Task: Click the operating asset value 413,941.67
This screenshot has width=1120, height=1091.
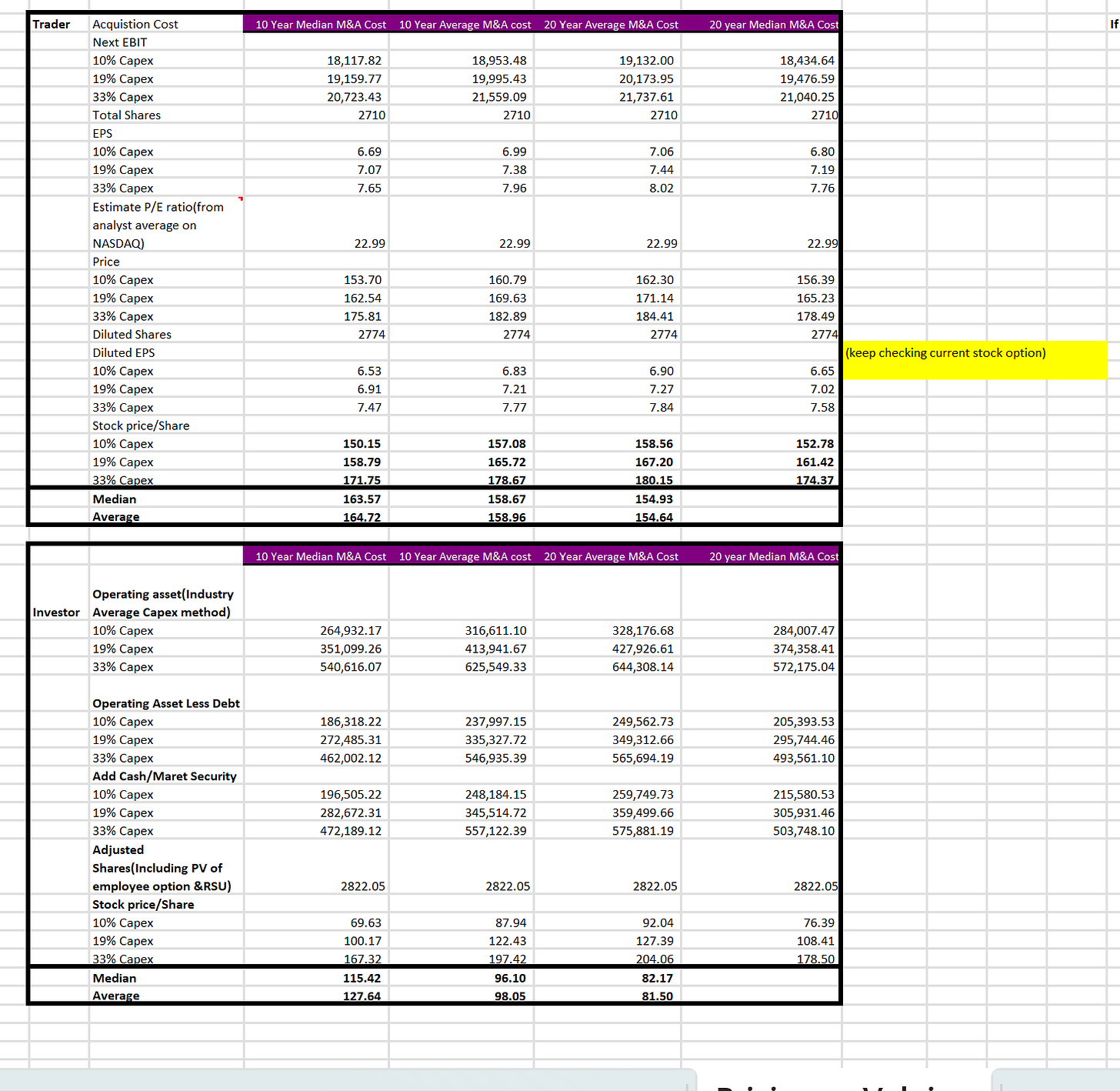Action: pos(496,649)
